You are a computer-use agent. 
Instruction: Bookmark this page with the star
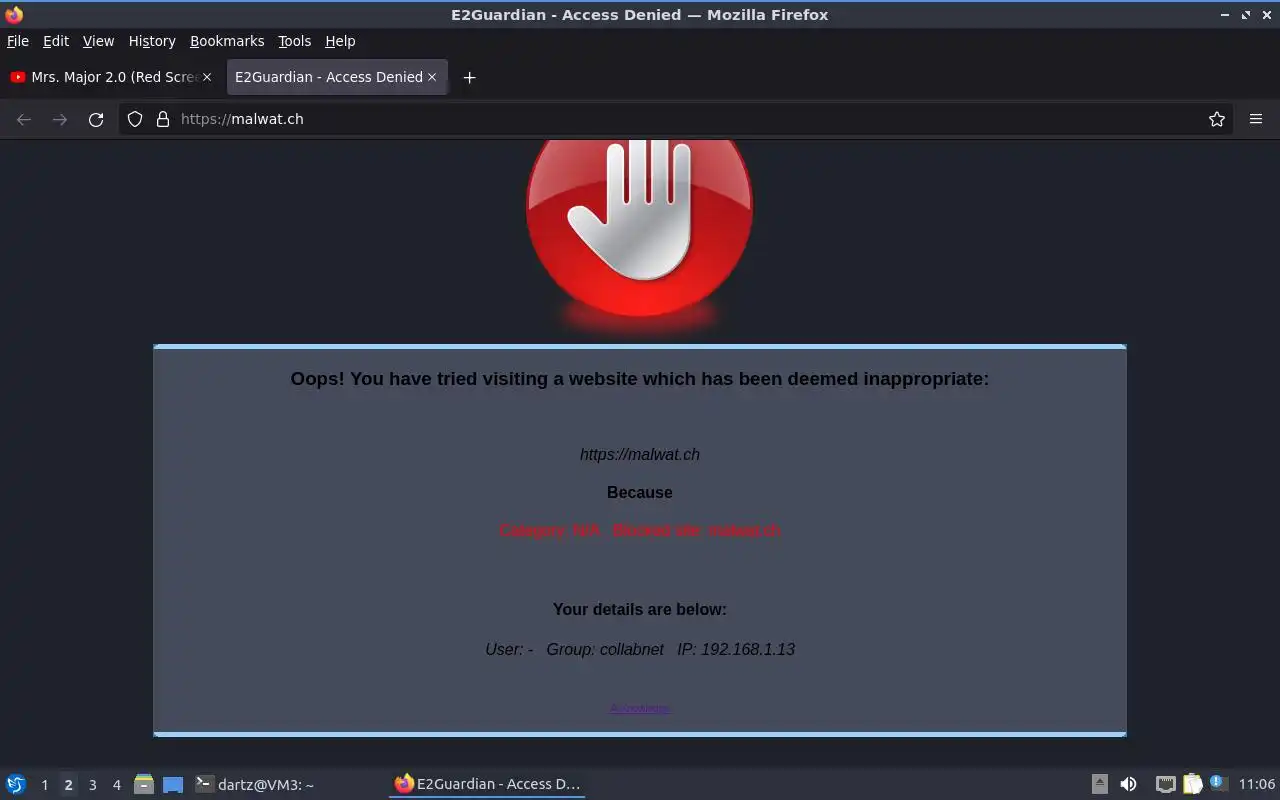point(1217,119)
